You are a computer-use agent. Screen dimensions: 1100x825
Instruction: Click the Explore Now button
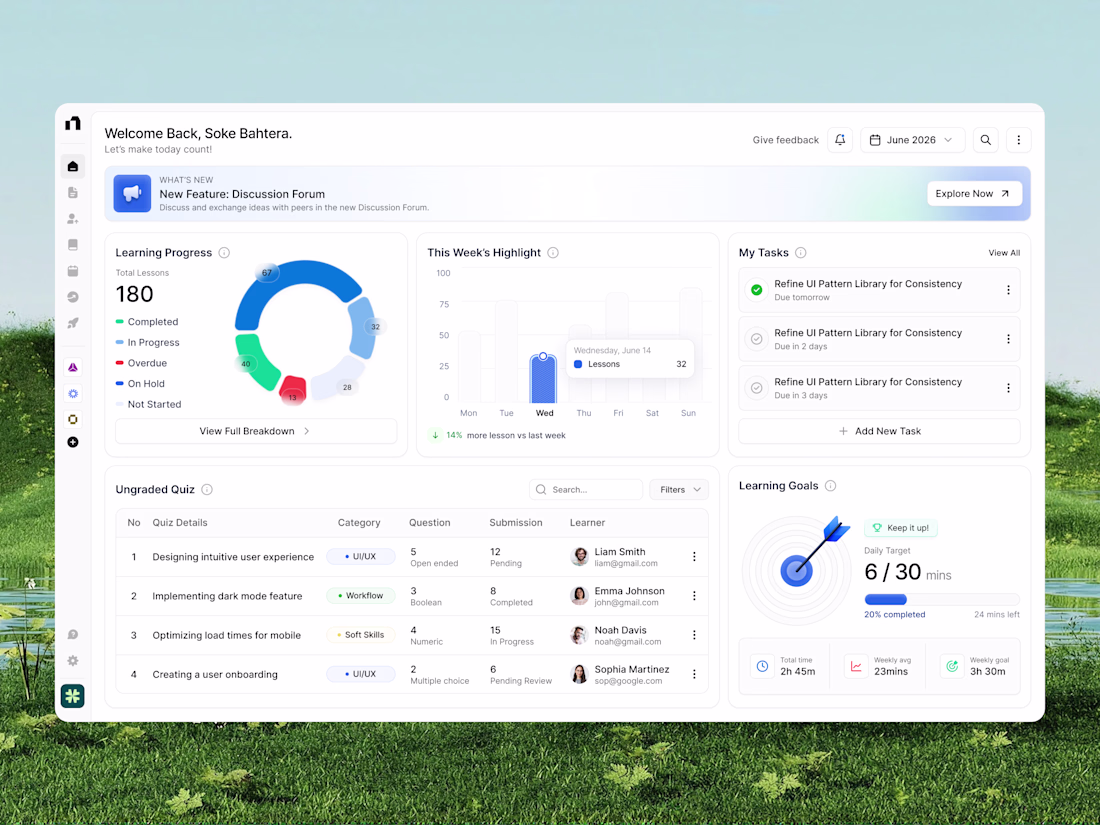point(974,194)
